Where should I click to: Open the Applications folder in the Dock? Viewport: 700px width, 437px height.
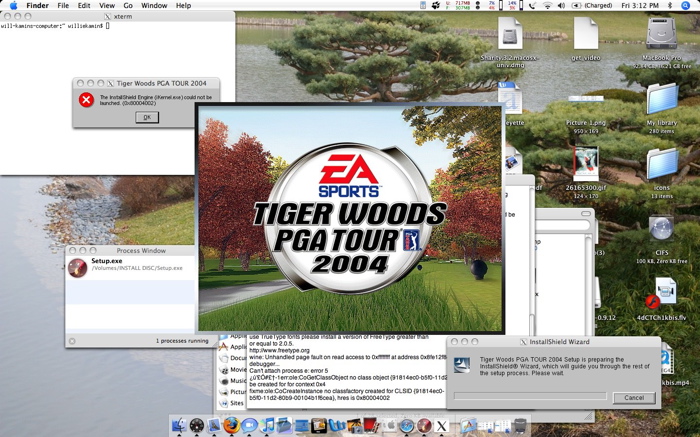(x=468, y=425)
